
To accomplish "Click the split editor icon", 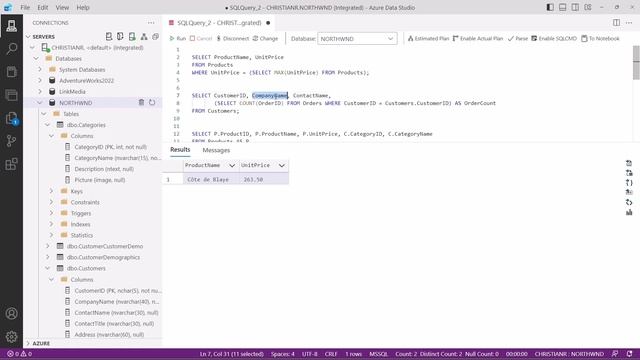I will 616,23.
